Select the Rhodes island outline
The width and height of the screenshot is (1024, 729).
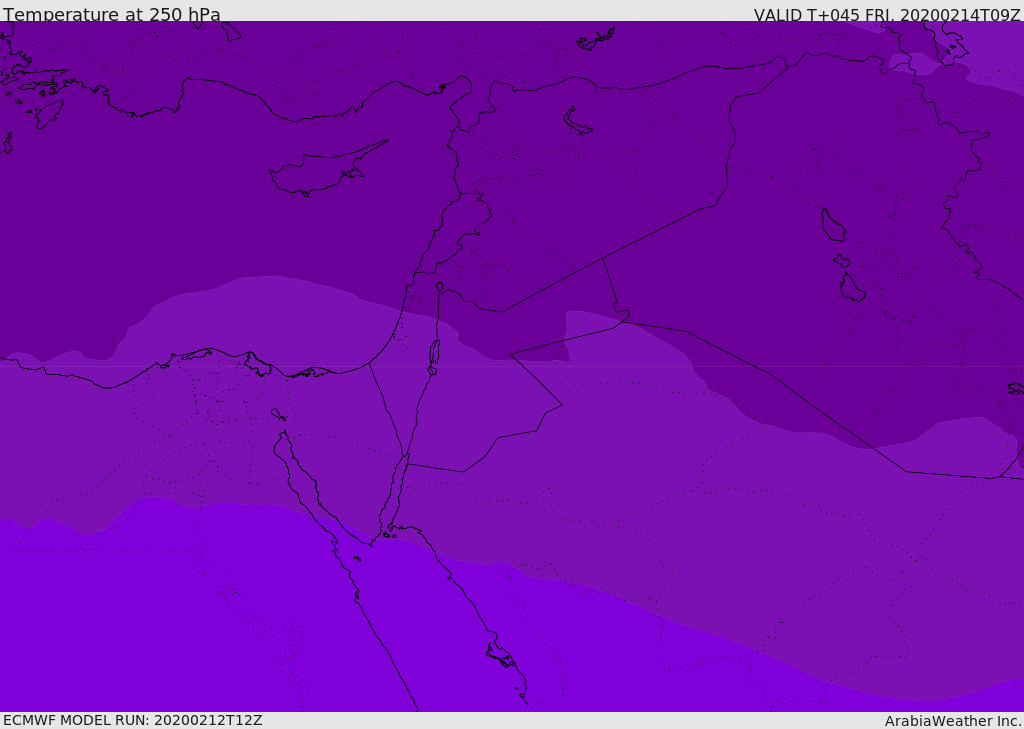(x=49, y=113)
